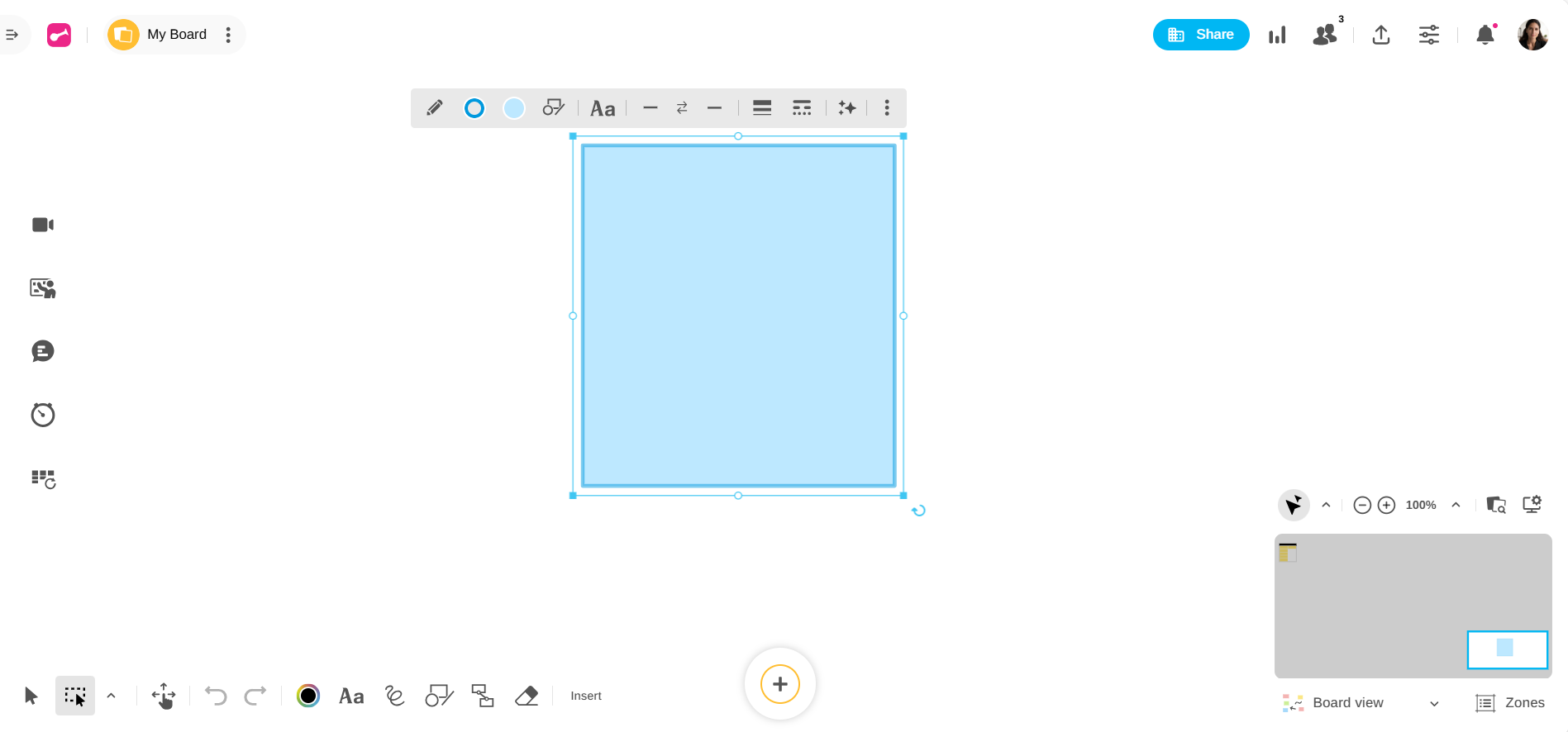Image resolution: width=1568 pixels, height=732 pixels.
Task: Toggle the marquee selection tool
Action: click(x=75, y=696)
